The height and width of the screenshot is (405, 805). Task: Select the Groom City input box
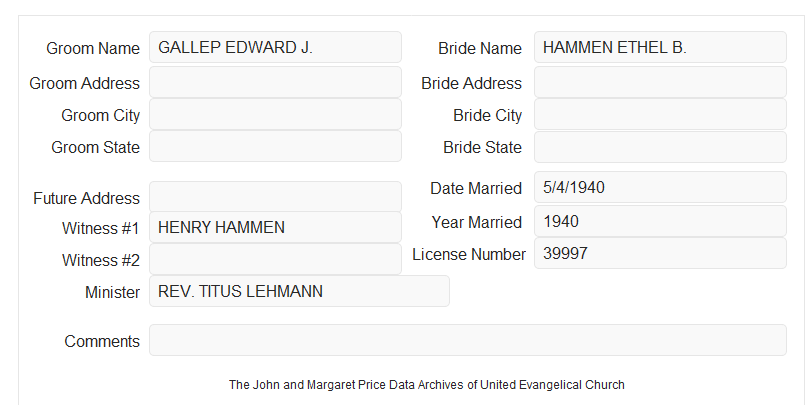tap(275, 114)
